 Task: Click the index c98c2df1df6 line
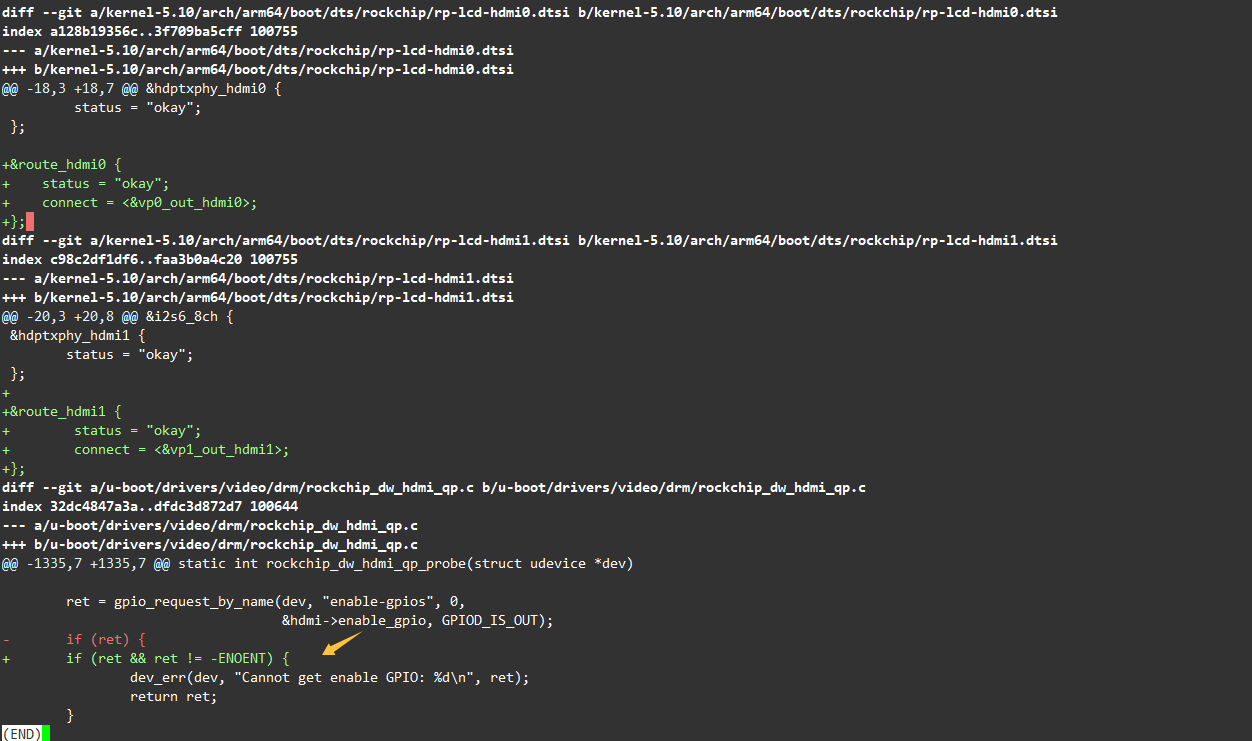point(149,259)
